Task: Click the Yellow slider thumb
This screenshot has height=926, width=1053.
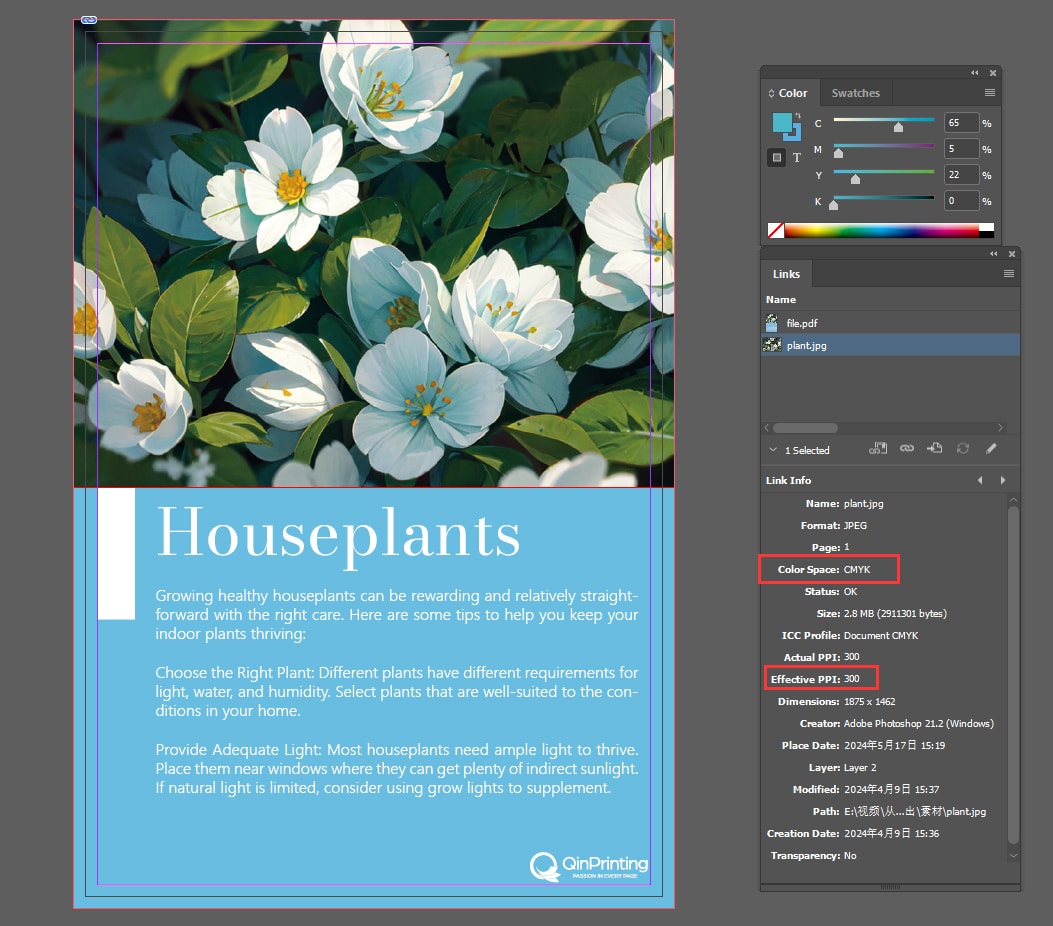Action: 855,179
